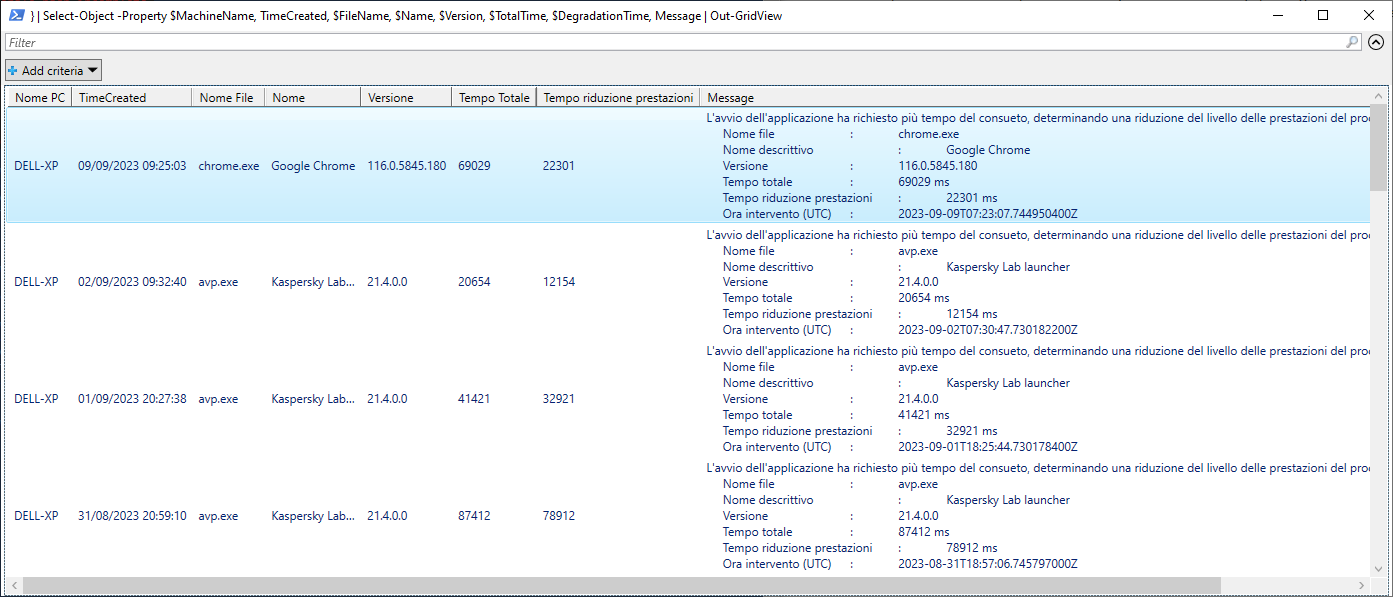Screen dimensions: 1393x597
Task: Sort by the Nome File column header
Action: click(x=228, y=98)
